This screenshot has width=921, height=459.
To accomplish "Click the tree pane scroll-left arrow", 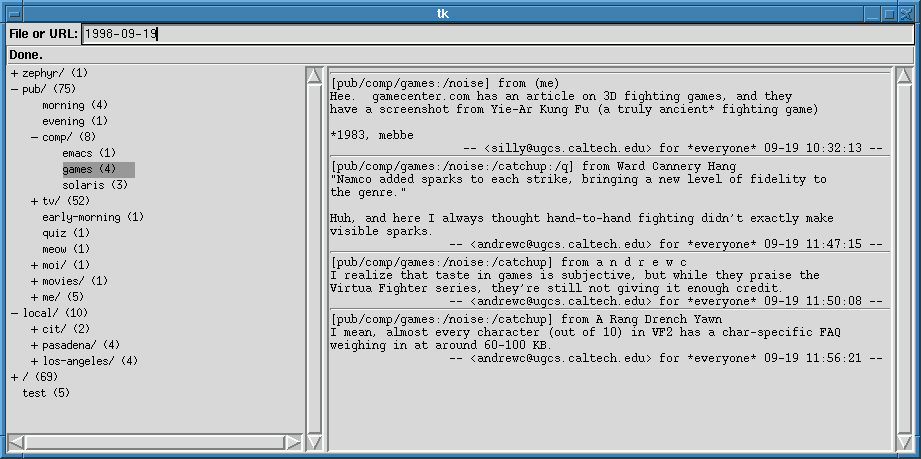I will tap(16, 442).
